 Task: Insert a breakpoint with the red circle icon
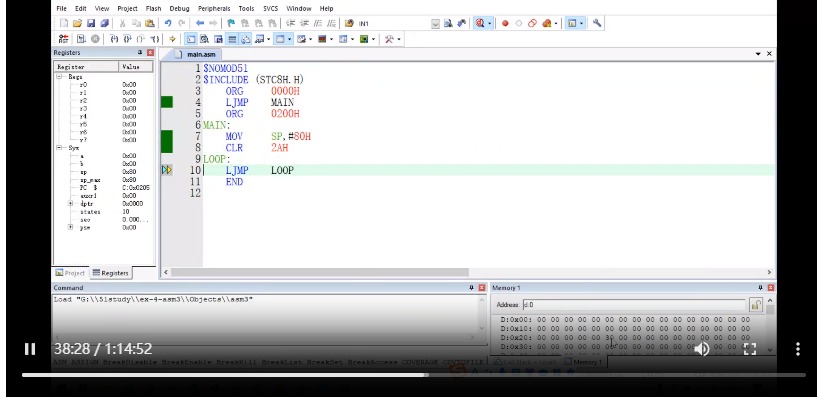pyautogui.click(x=505, y=23)
